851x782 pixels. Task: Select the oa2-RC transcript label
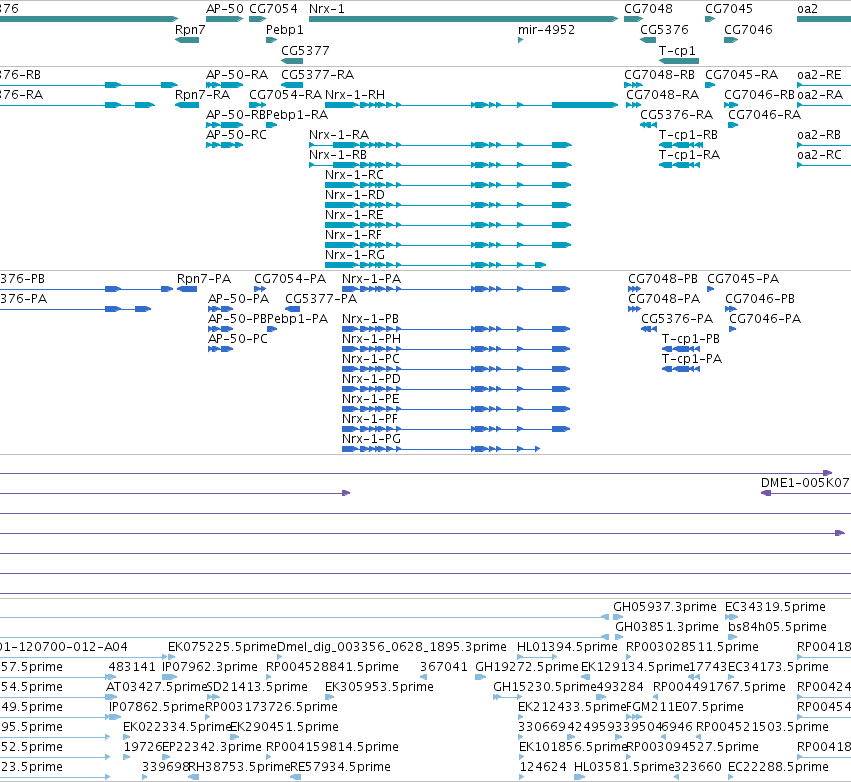[820, 155]
